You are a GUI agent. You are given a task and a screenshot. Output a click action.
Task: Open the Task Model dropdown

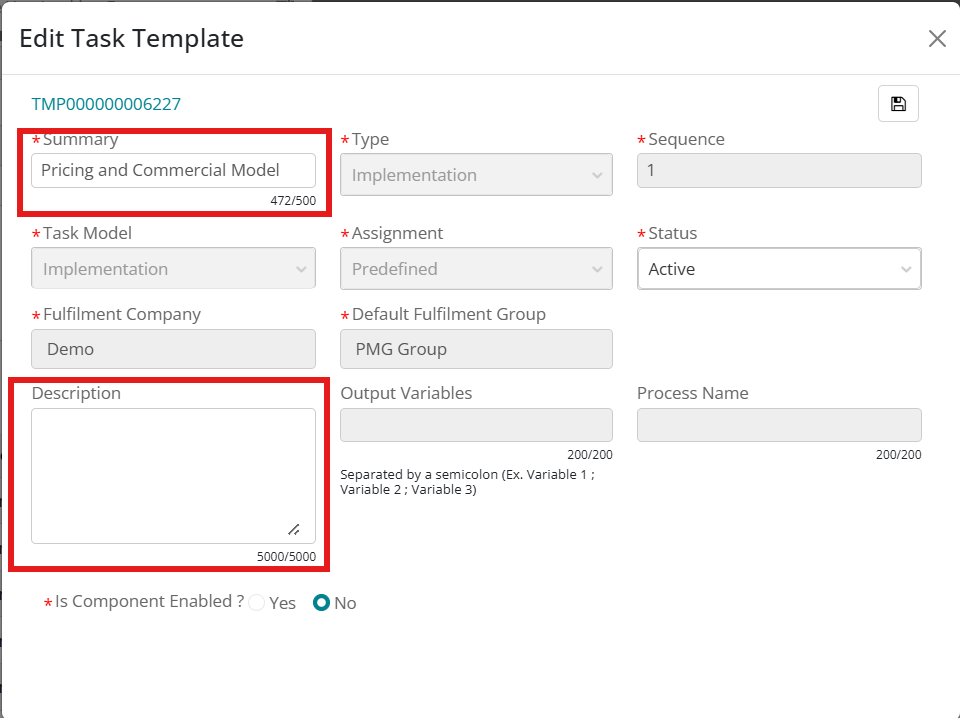(x=173, y=269)
